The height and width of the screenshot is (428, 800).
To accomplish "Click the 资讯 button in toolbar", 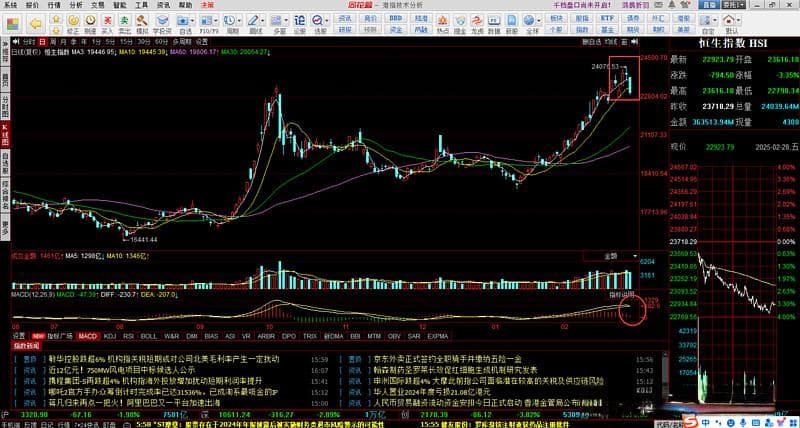I will pyautogui.click(x=345, y=18).
